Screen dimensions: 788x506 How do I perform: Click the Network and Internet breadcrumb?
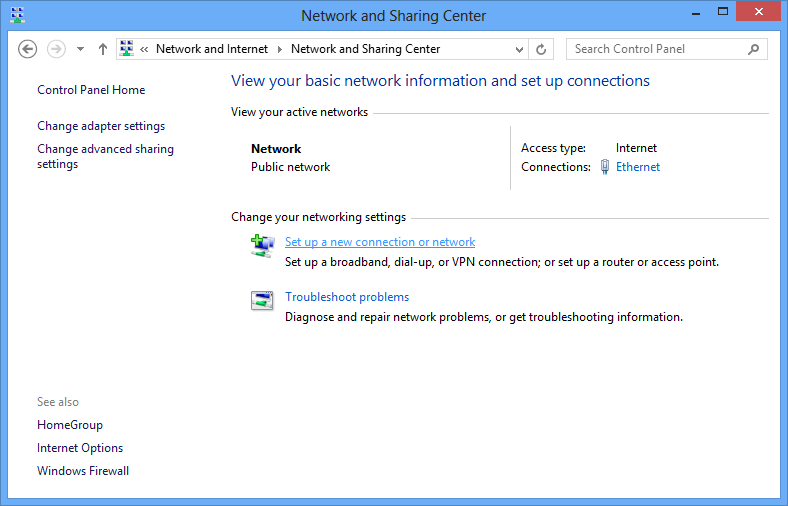point(212,49)
